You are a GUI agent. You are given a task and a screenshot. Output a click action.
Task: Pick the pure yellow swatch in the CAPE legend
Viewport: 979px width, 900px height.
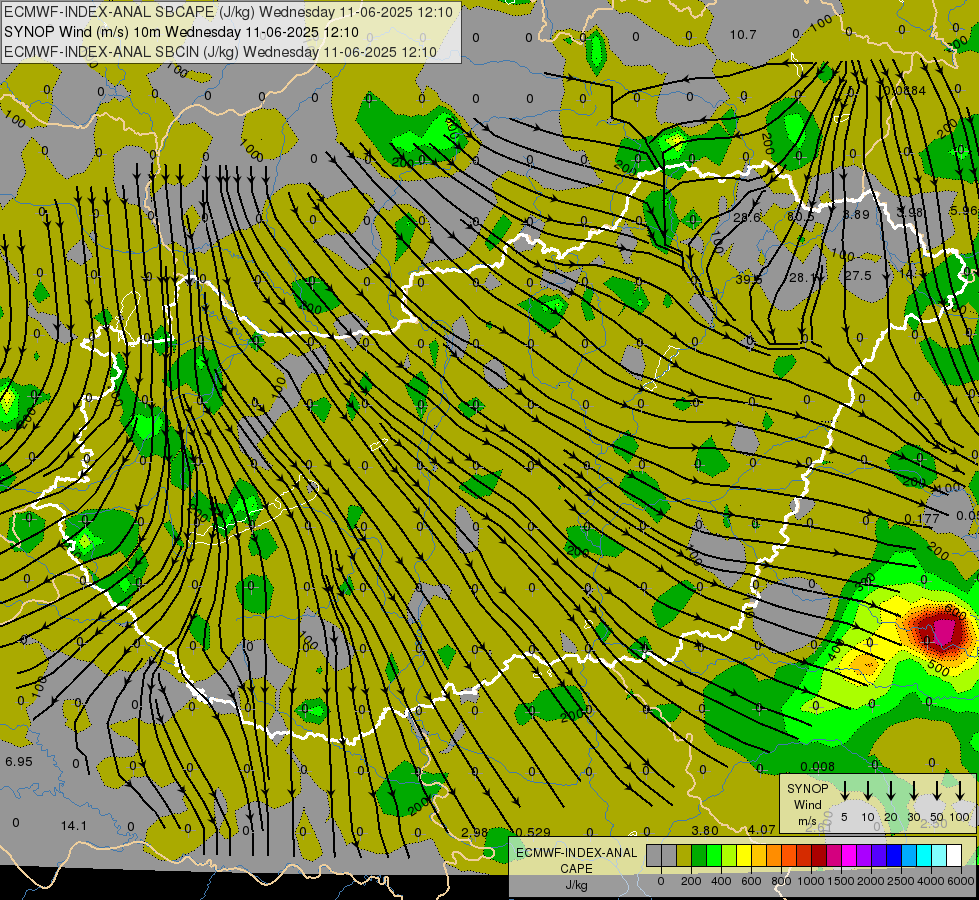click(x=744, y=855)
